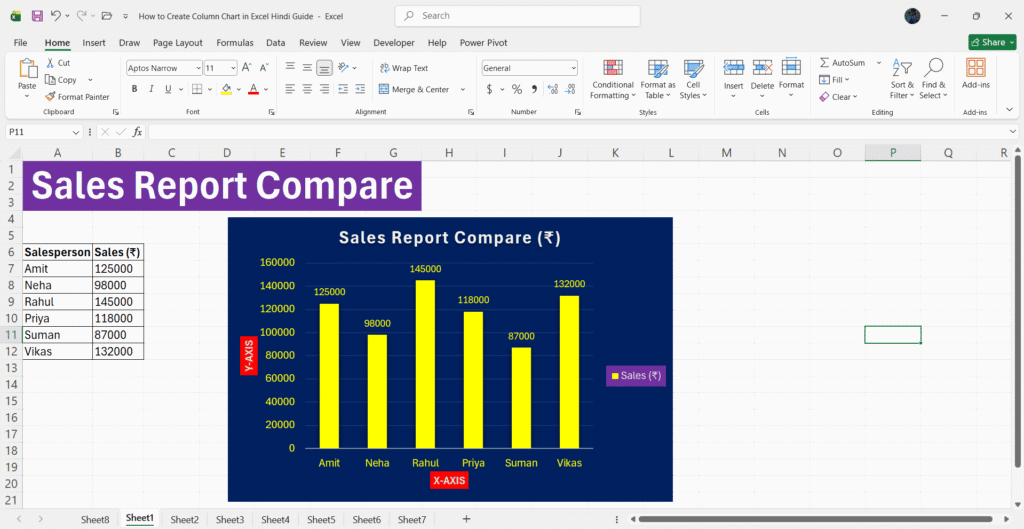Click the Save icon in the title bar
Viewport: 1024px width, 529px height.
37,16
